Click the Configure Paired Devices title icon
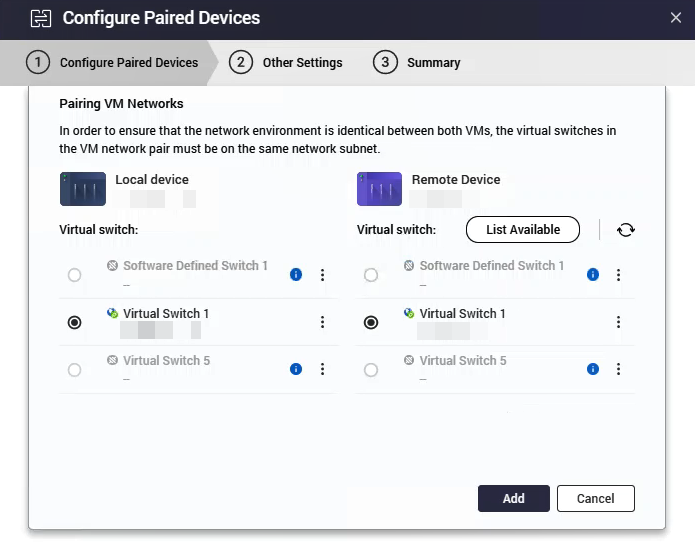Screen dimensions: 695x544 tap(40, 18)
